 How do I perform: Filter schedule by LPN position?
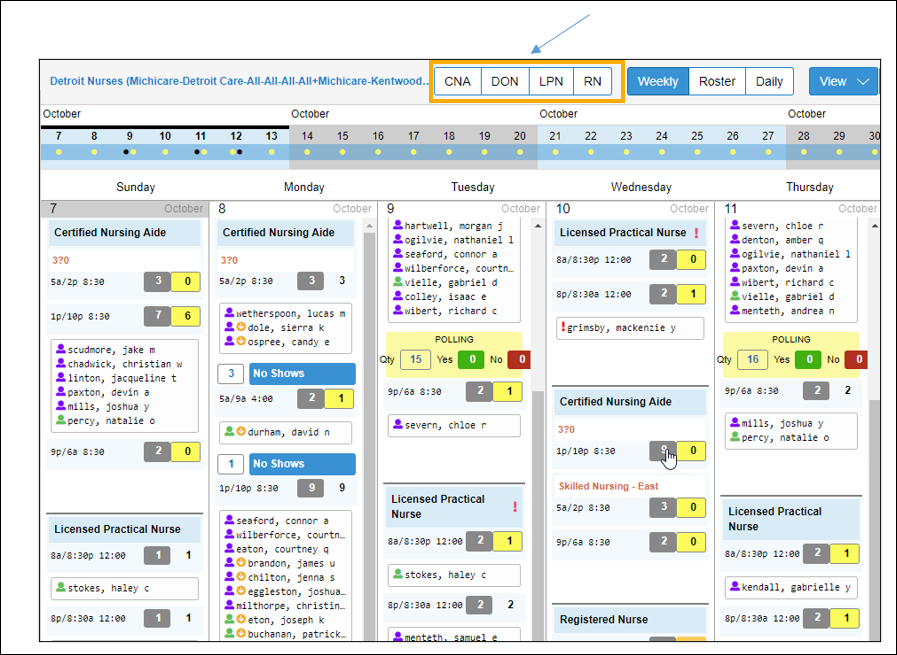tap(551, 81)
